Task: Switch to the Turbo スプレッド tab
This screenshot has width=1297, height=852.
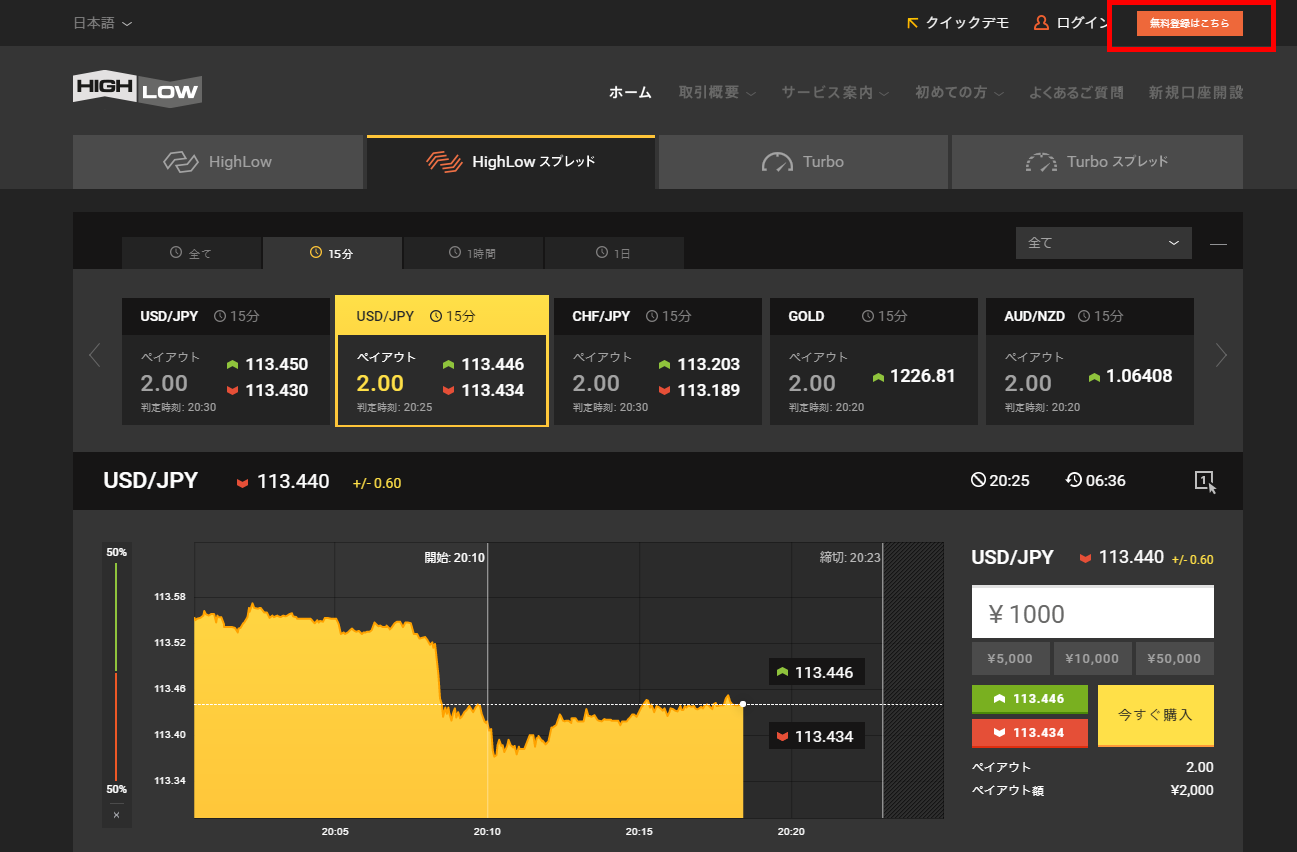Action: pos(1097,162)
